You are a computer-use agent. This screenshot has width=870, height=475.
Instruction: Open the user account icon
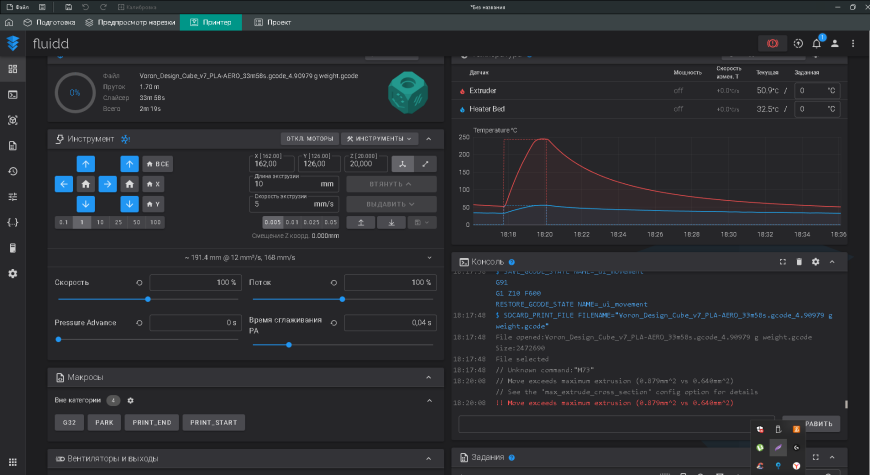[835, 44]
